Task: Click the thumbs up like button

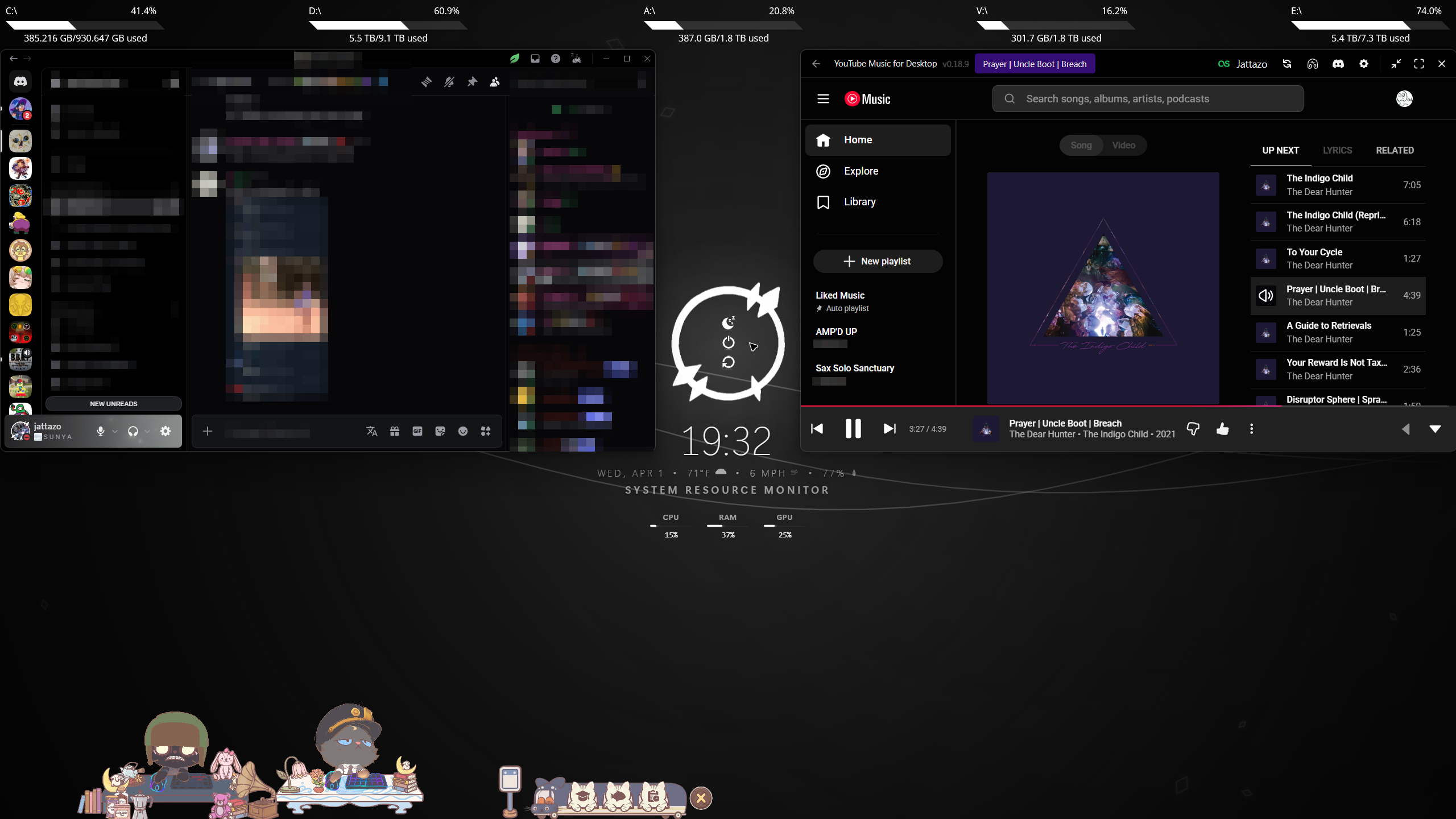Action: tap(1222, 429)
